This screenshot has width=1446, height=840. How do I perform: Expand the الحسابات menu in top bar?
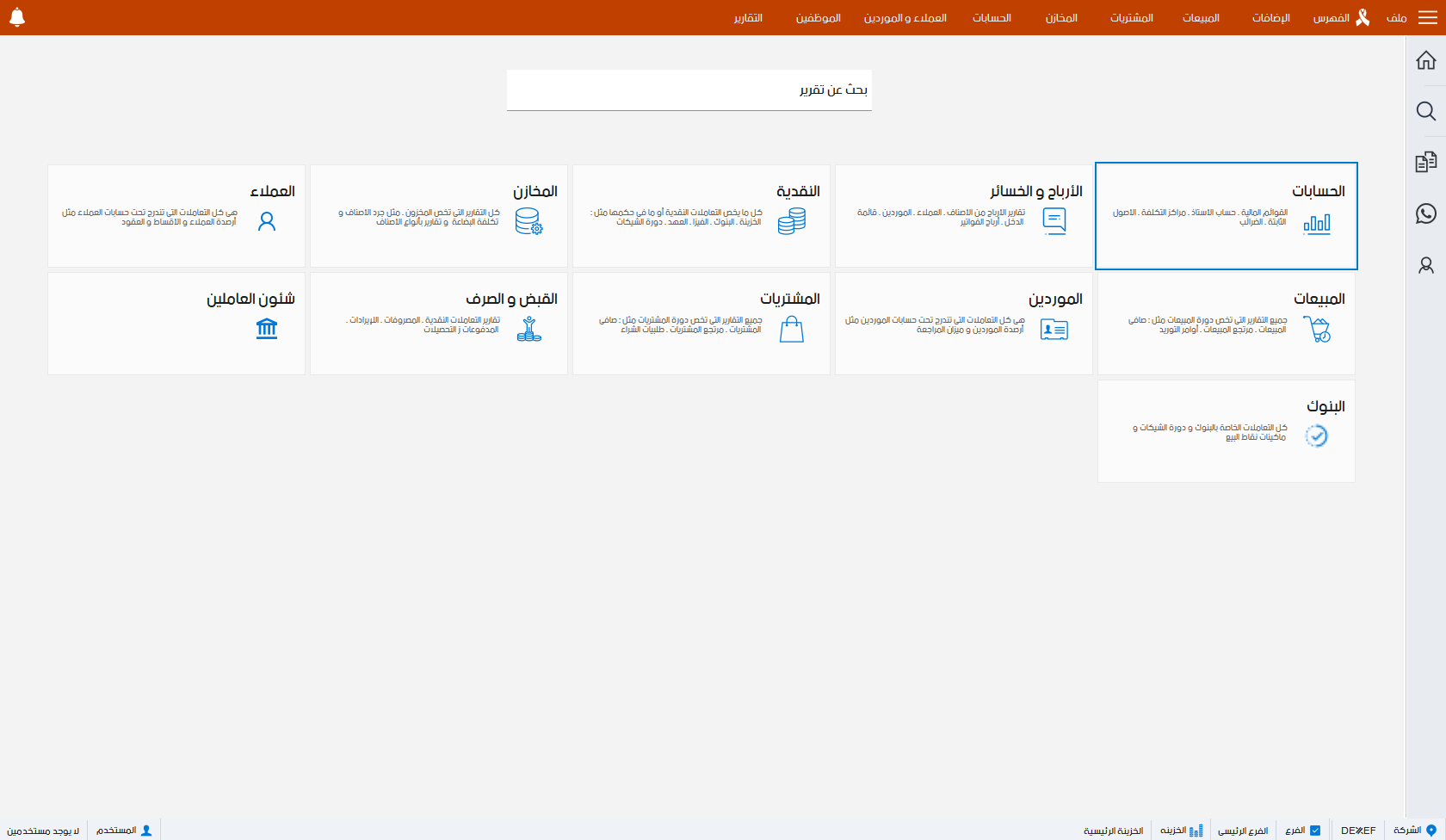992,18
